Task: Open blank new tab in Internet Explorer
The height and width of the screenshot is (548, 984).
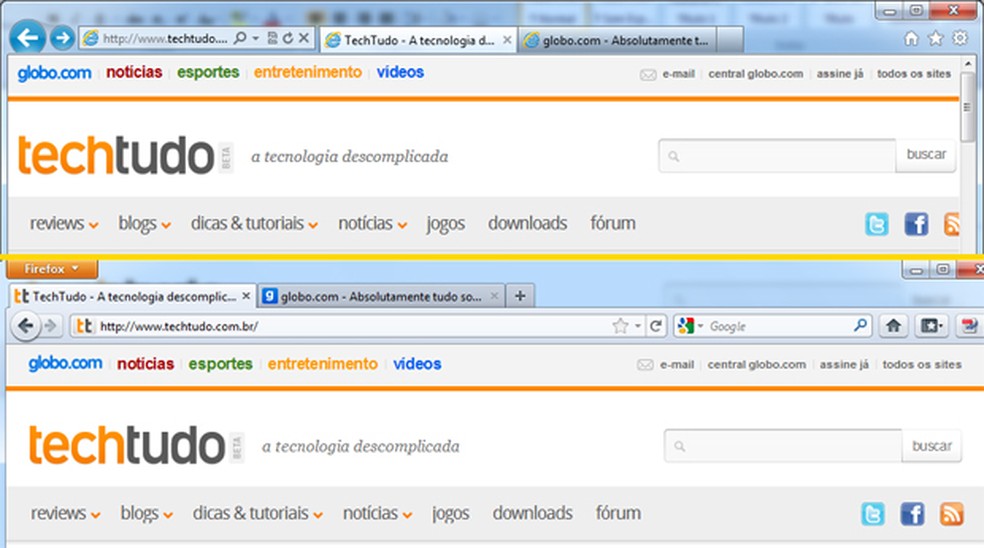Action: point(730,40)
